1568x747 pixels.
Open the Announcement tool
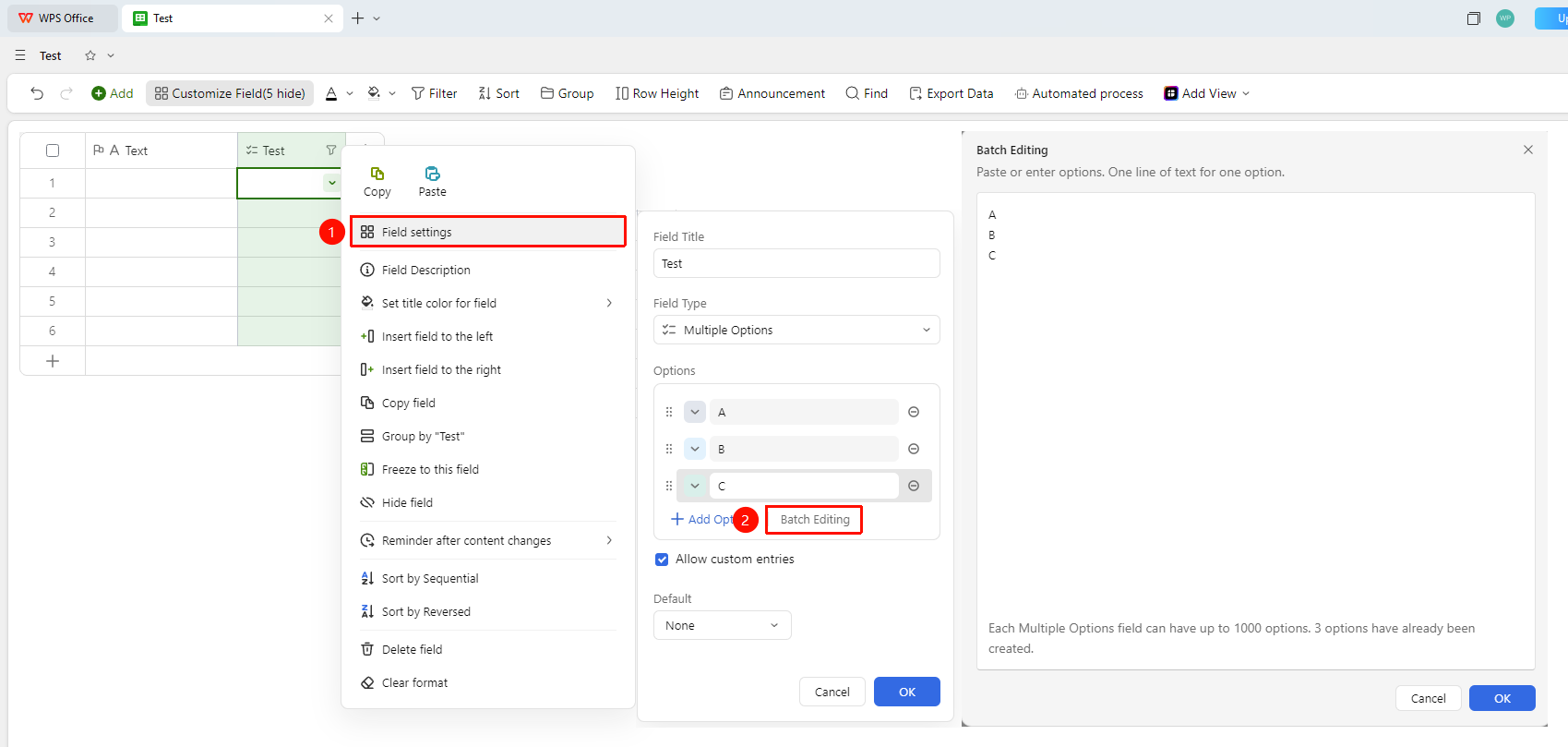pyautogui.click(x=772, y=93)
